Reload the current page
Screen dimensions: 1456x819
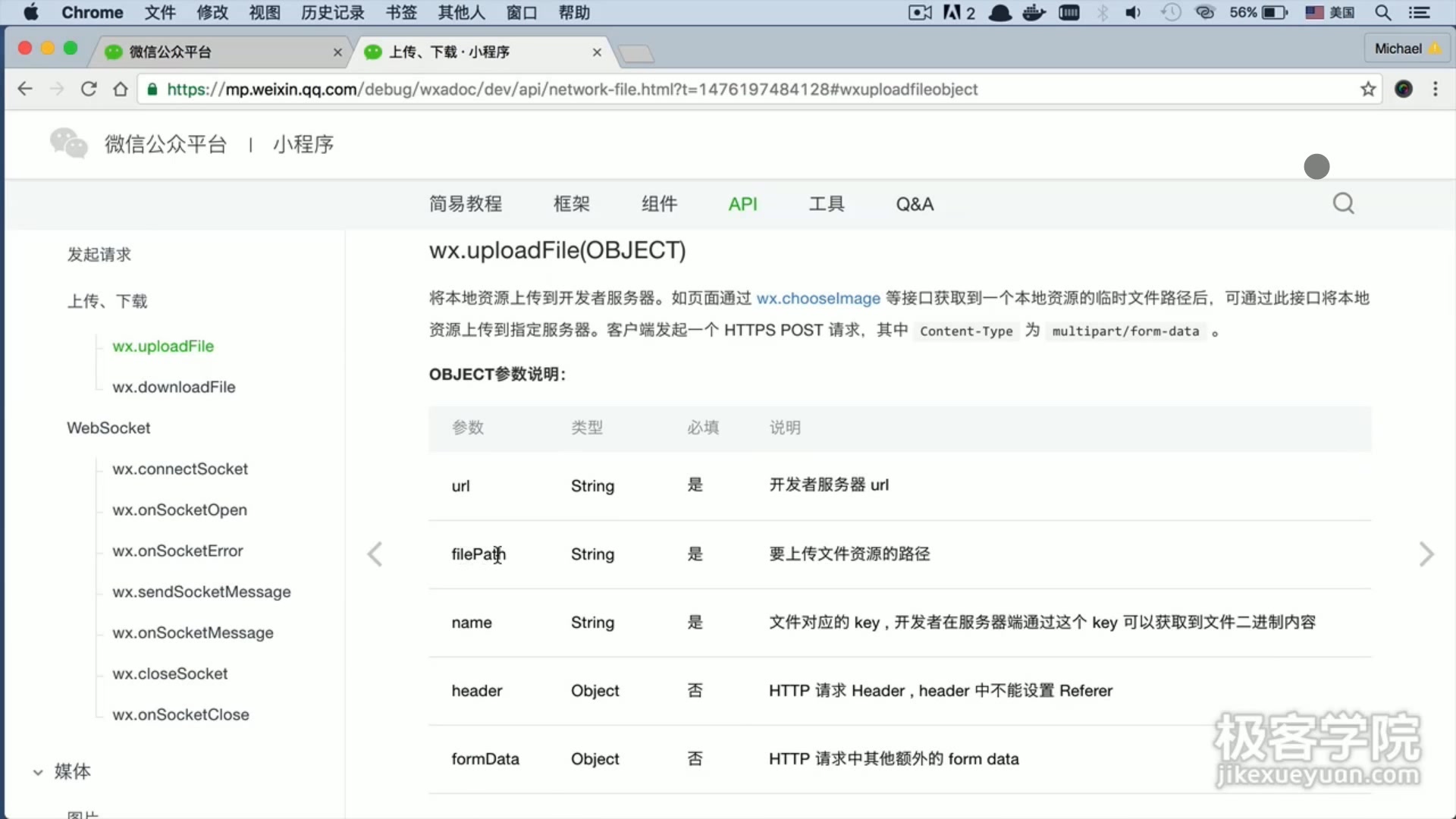[x=89, y=89]
